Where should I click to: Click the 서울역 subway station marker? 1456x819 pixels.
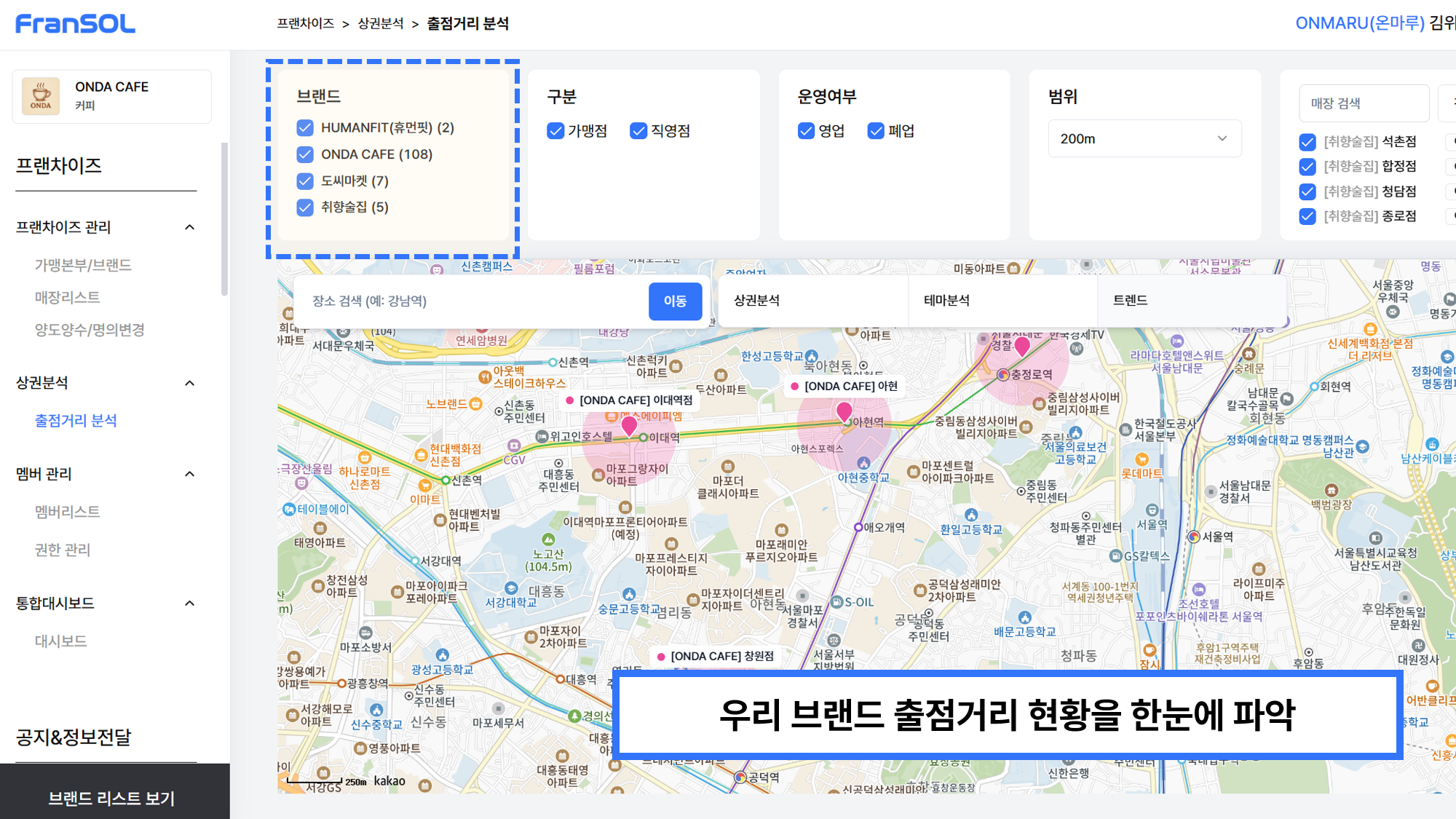(x=1194, y=537)
